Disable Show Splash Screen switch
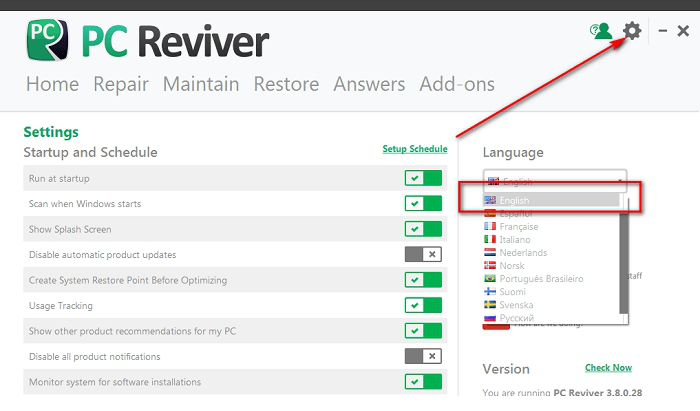 point(423,229)
